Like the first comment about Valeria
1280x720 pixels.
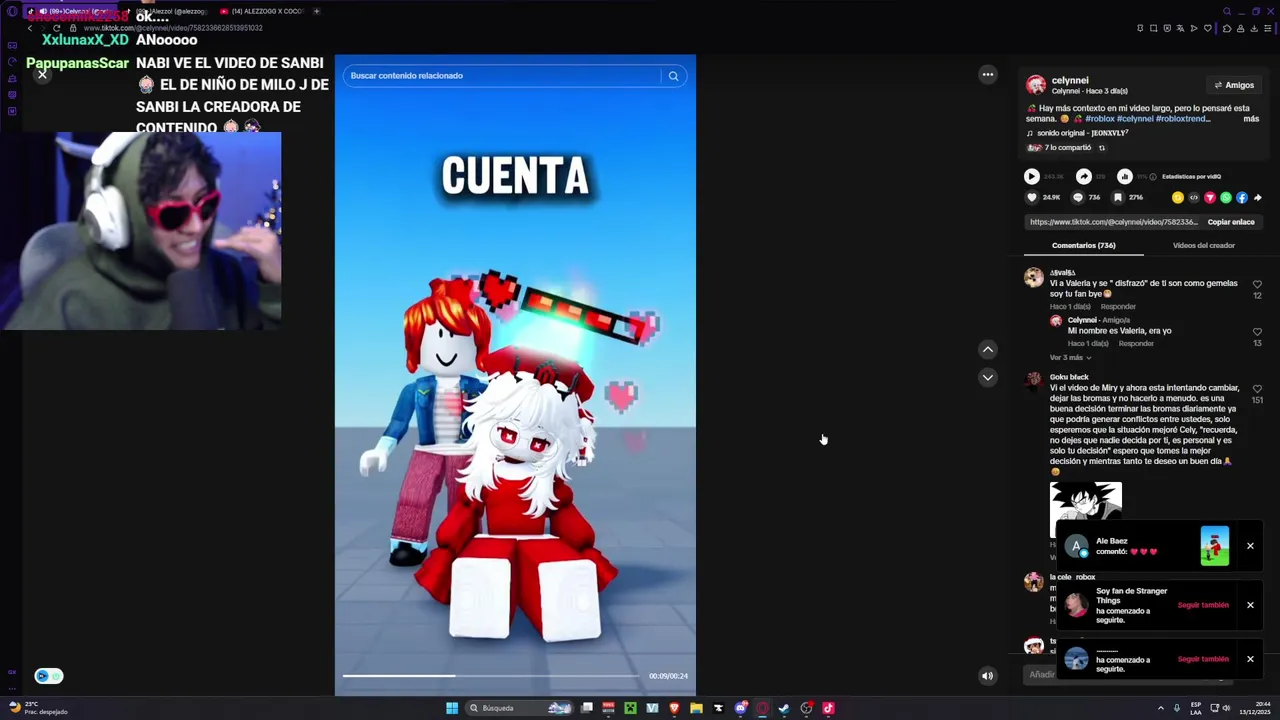coord(1257,284)
